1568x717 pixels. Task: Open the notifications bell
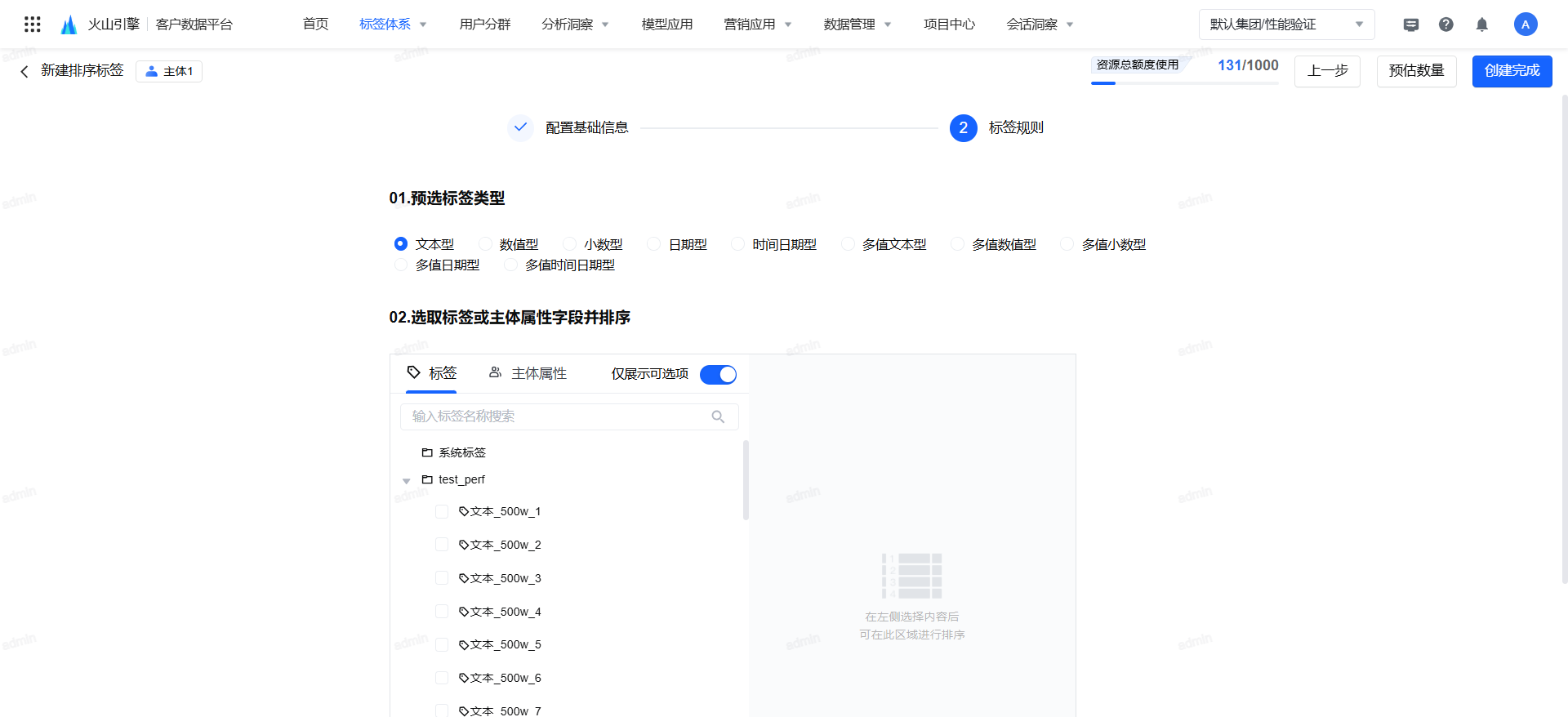tap(1481, 24)
